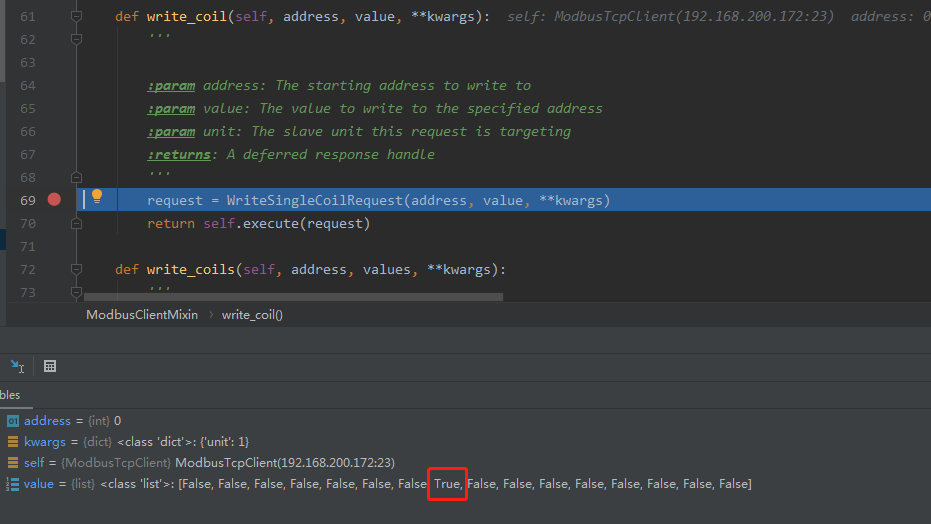Image resolution: width=931 pixels, height=524 pixels.
Task: Collapse the write_coil method fold at line 61
Action: point(76,17)
